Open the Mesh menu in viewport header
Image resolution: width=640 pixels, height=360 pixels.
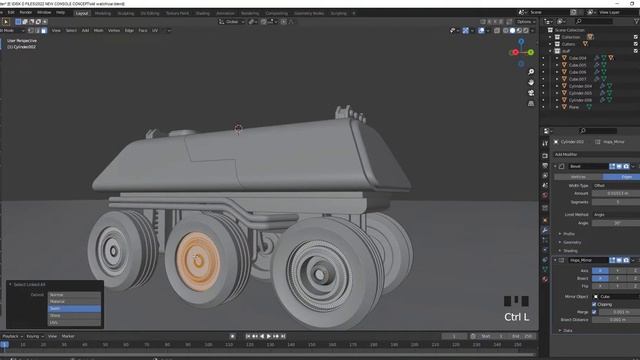coord(98,31)
